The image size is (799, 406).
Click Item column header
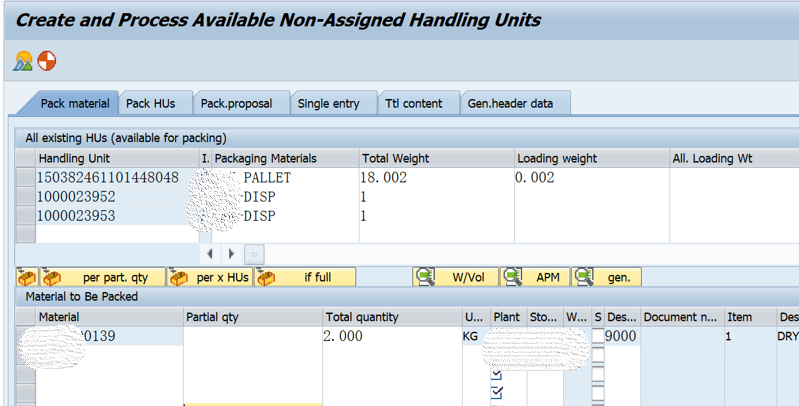pyautogui.click(x=750, y=317)
